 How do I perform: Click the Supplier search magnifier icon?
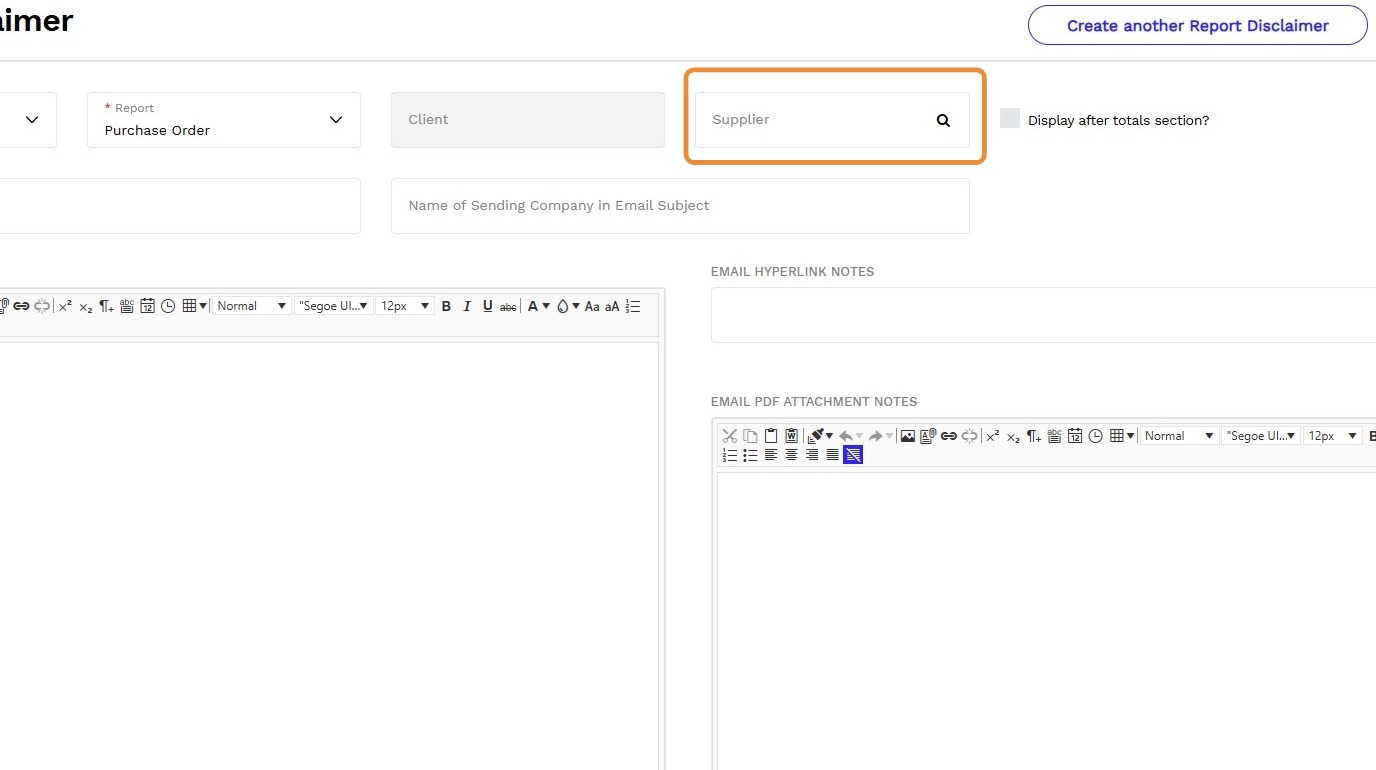click(x=943, y=120)
